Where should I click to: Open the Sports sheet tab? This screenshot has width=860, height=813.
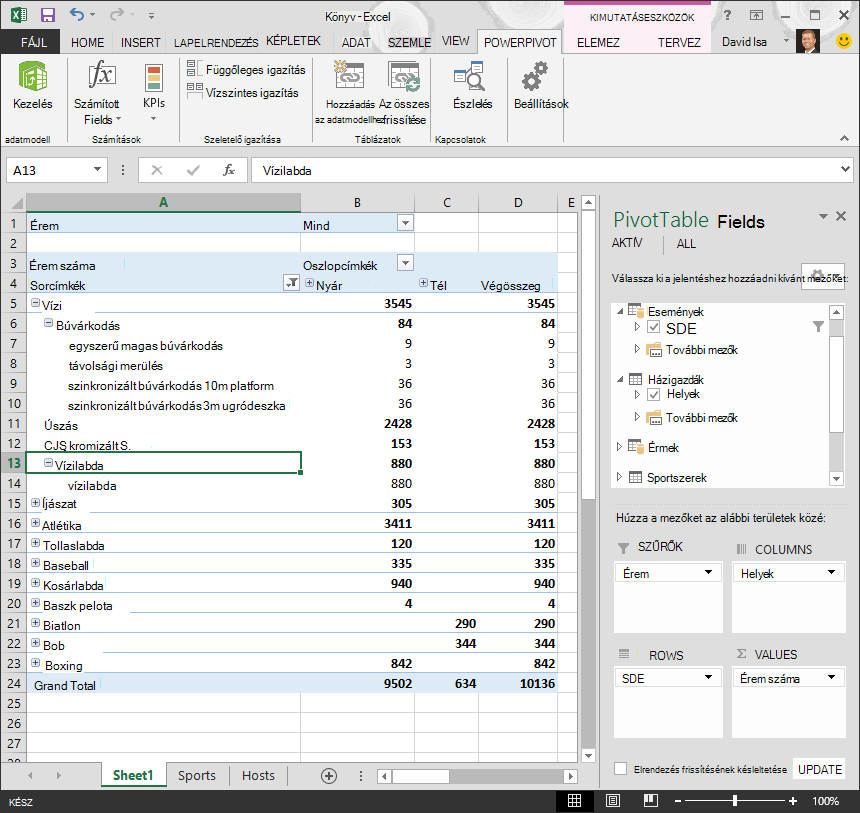pyautogui.click(x=196, y=776)
